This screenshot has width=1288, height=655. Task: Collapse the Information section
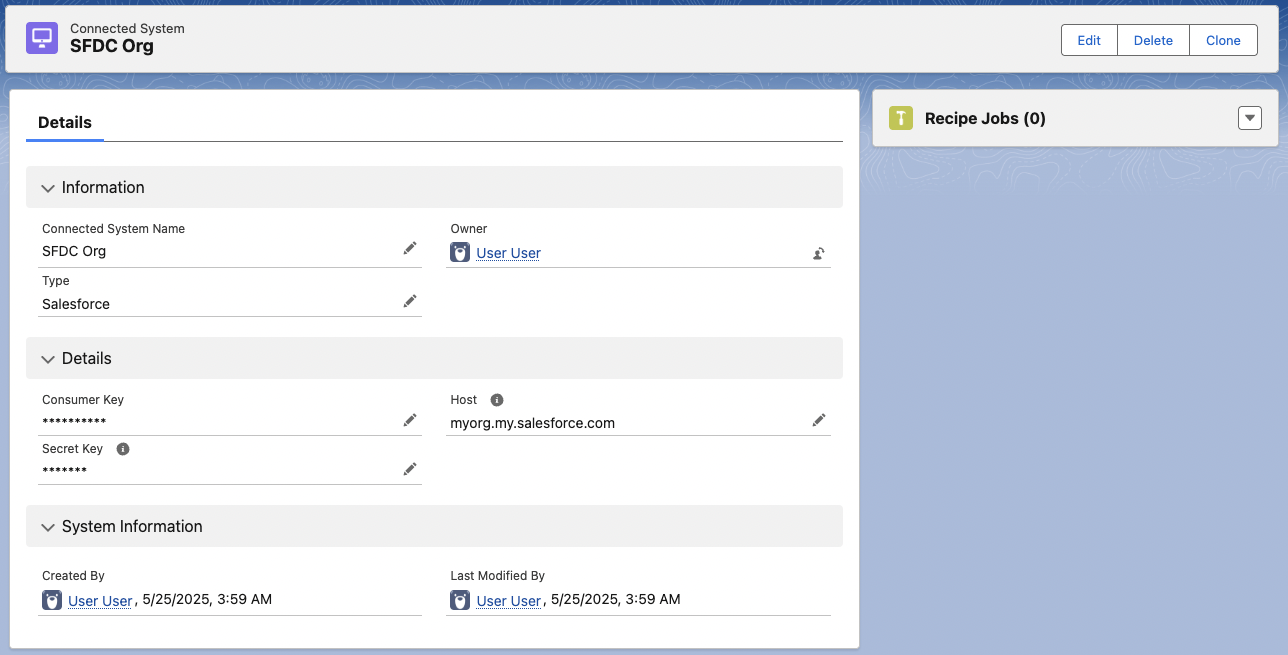coord(48,187)
